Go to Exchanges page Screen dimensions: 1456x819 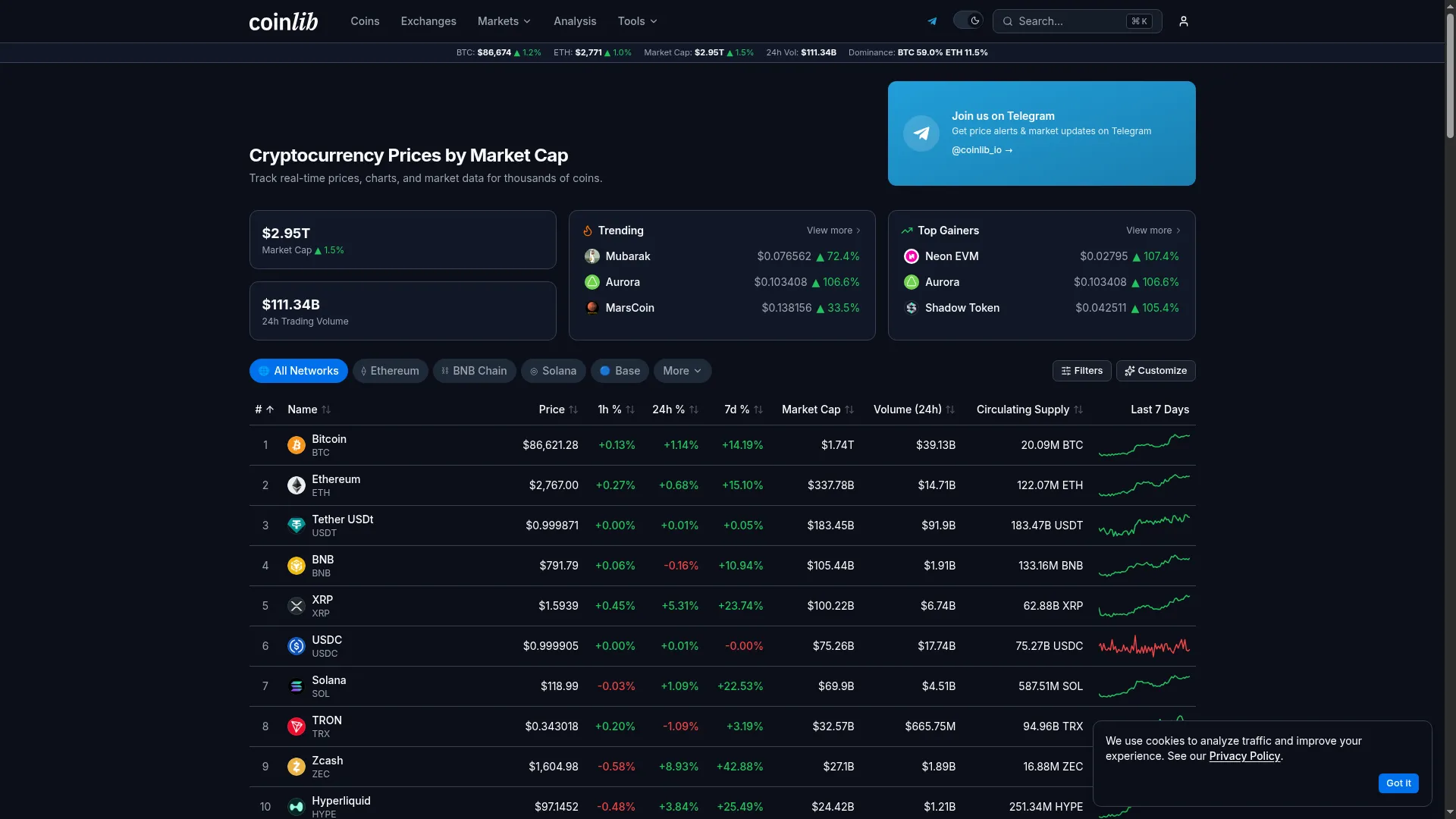[428, 21]
